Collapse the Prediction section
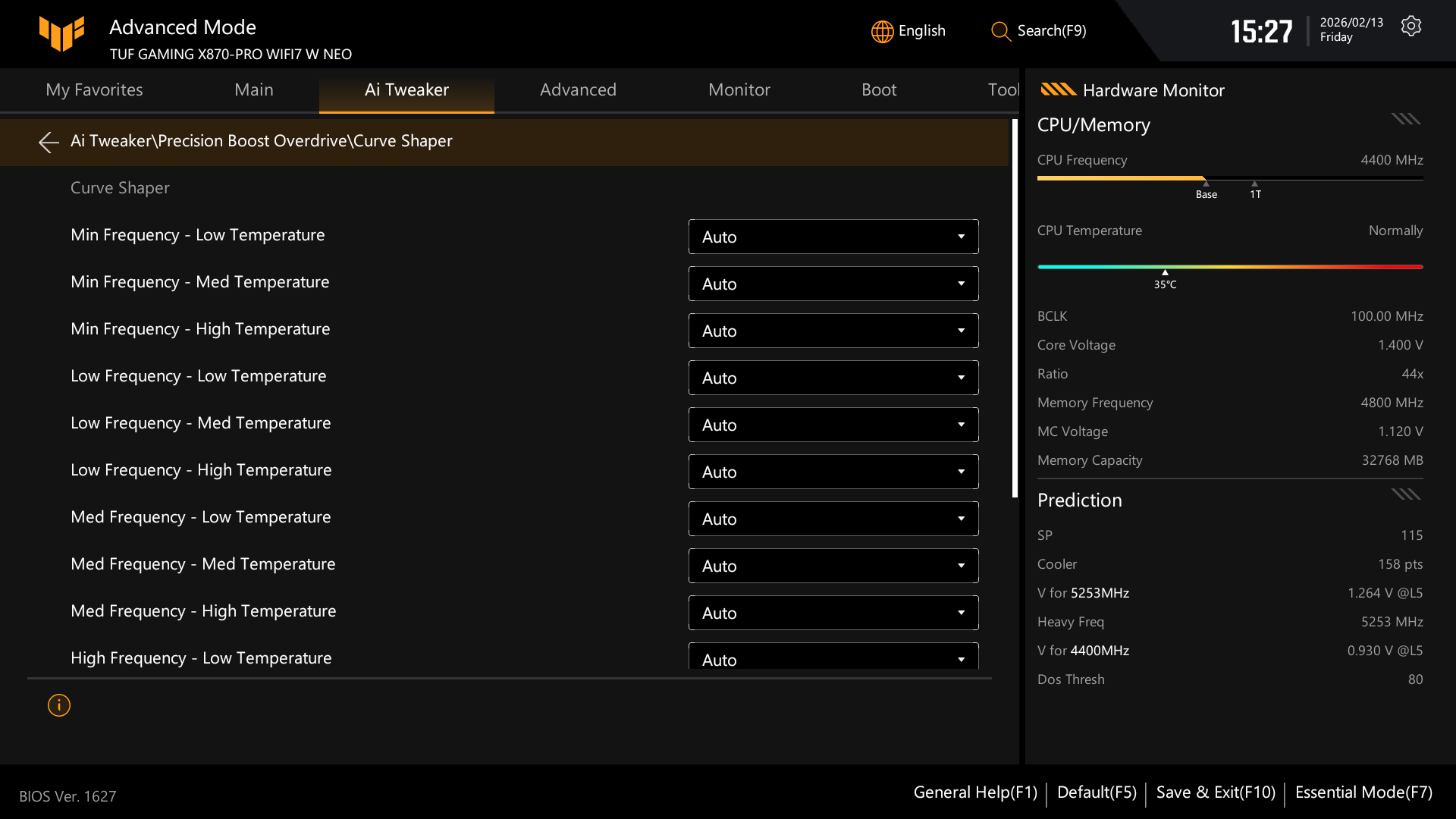 click(1405, 494)
